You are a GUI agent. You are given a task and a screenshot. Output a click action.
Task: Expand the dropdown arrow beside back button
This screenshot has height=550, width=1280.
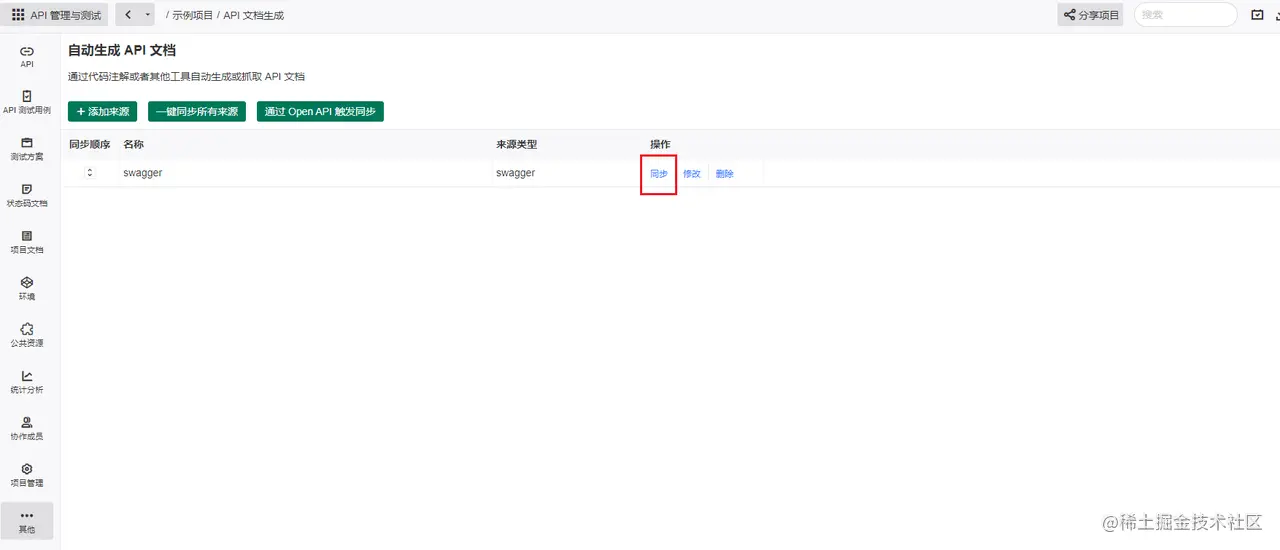click(149, 15)
